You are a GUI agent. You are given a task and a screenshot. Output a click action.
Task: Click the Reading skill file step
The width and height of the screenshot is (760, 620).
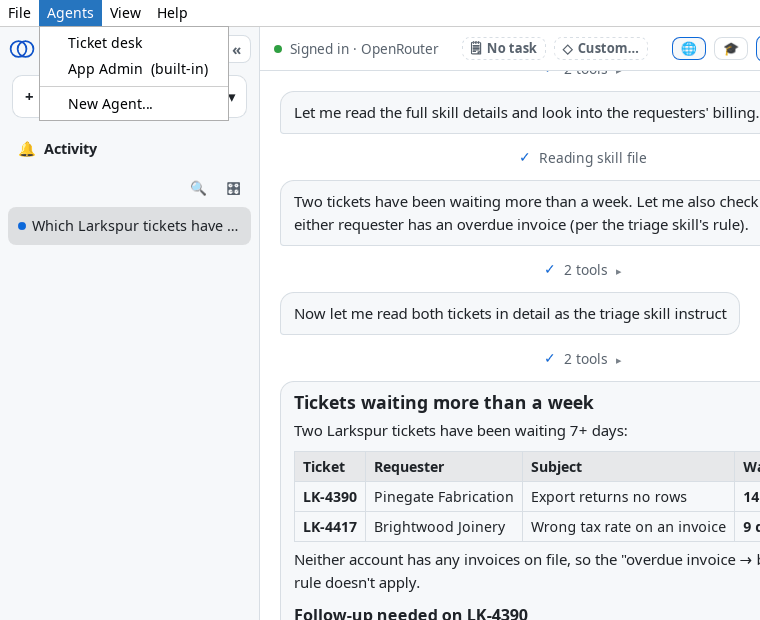583,158
